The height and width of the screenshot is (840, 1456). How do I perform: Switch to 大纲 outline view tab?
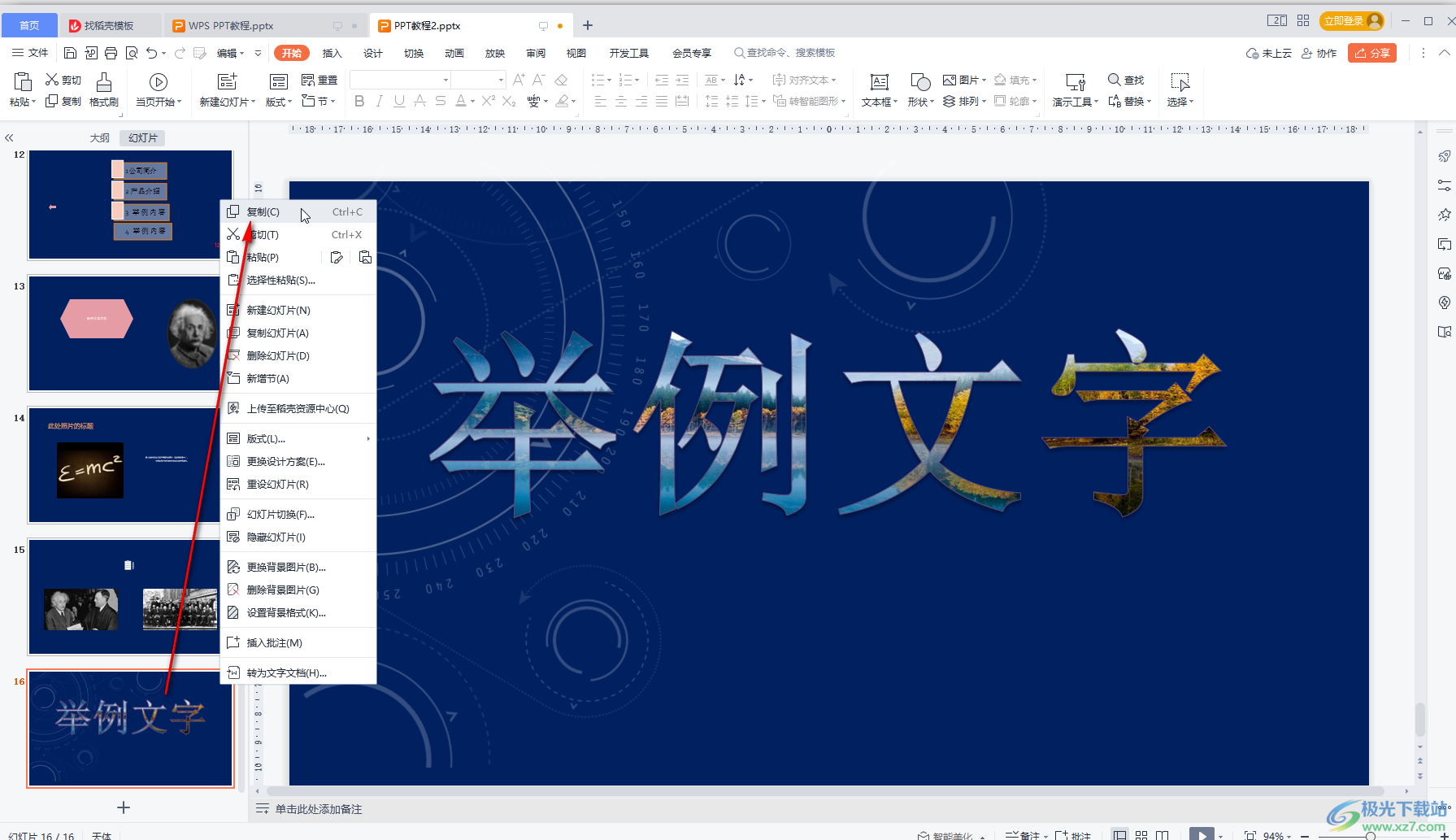100,138
